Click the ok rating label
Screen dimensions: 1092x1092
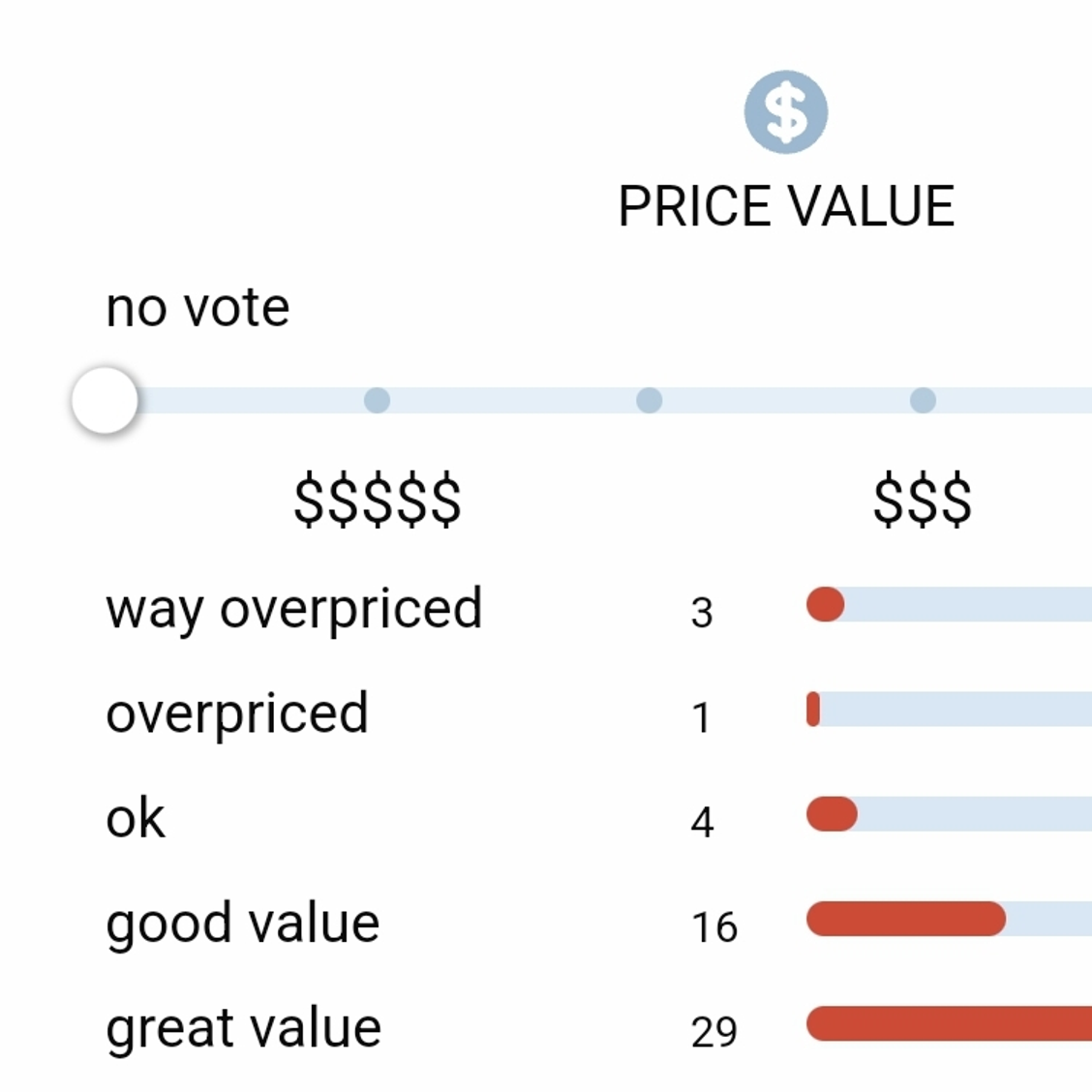pyautogui.click(x=136, y=818)
